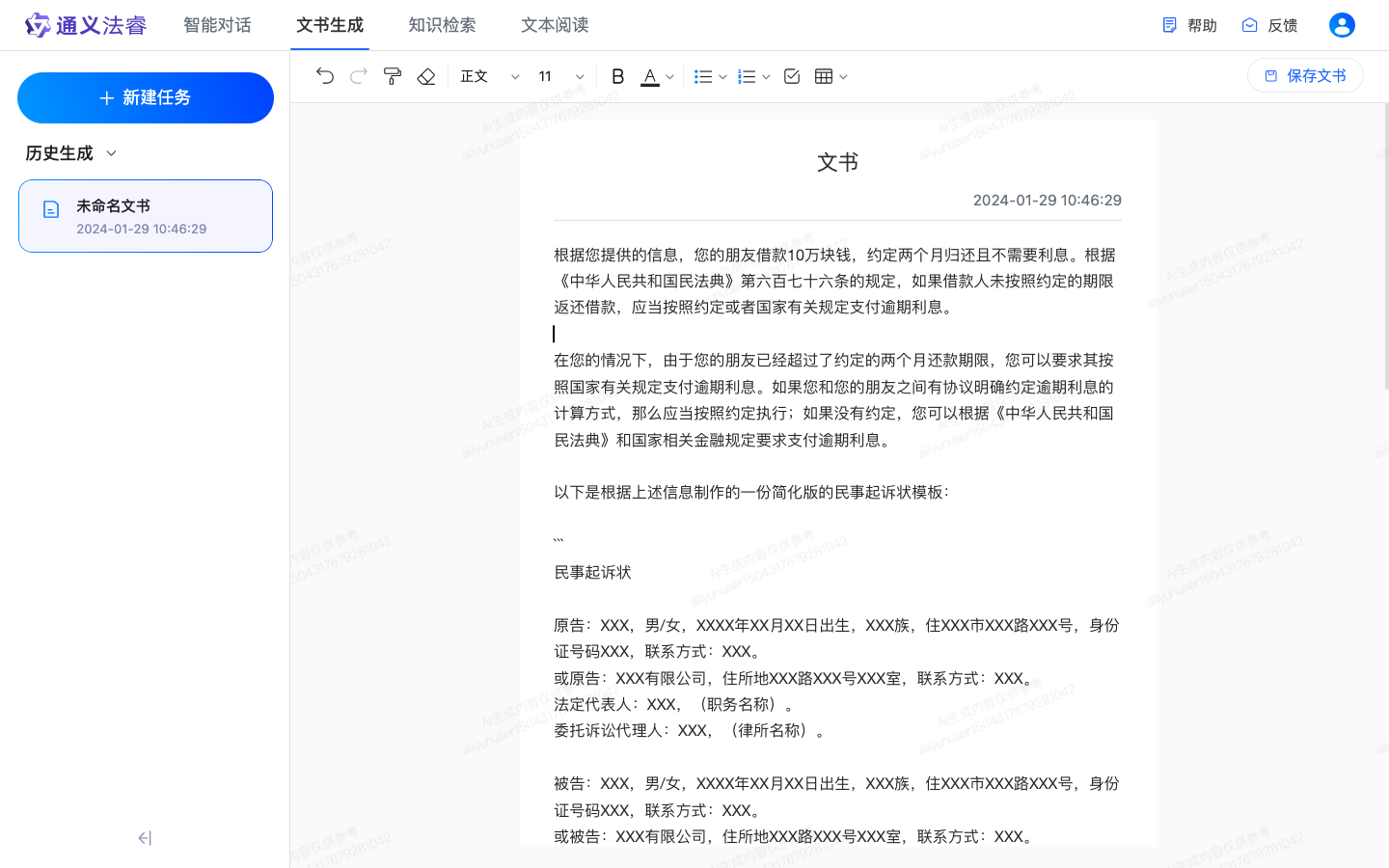
Task: Switch to the 知识检索 tab
Action: [442, 25]
